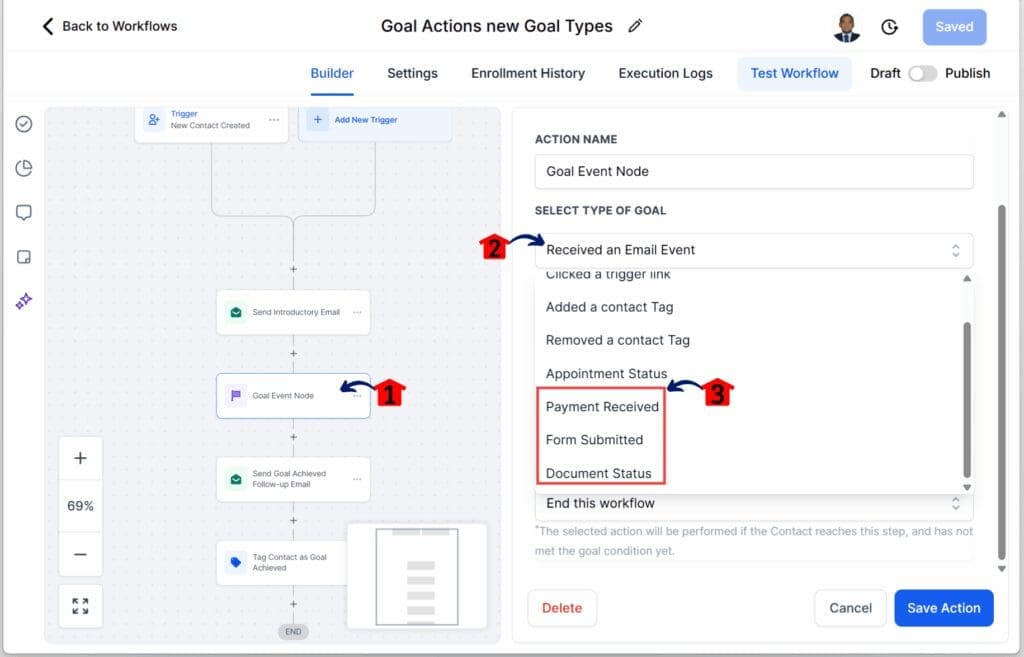1024x657 pixels.
Task: Click the checkmark circle icon in left sidebar
Action: click(x=24, y=124)
